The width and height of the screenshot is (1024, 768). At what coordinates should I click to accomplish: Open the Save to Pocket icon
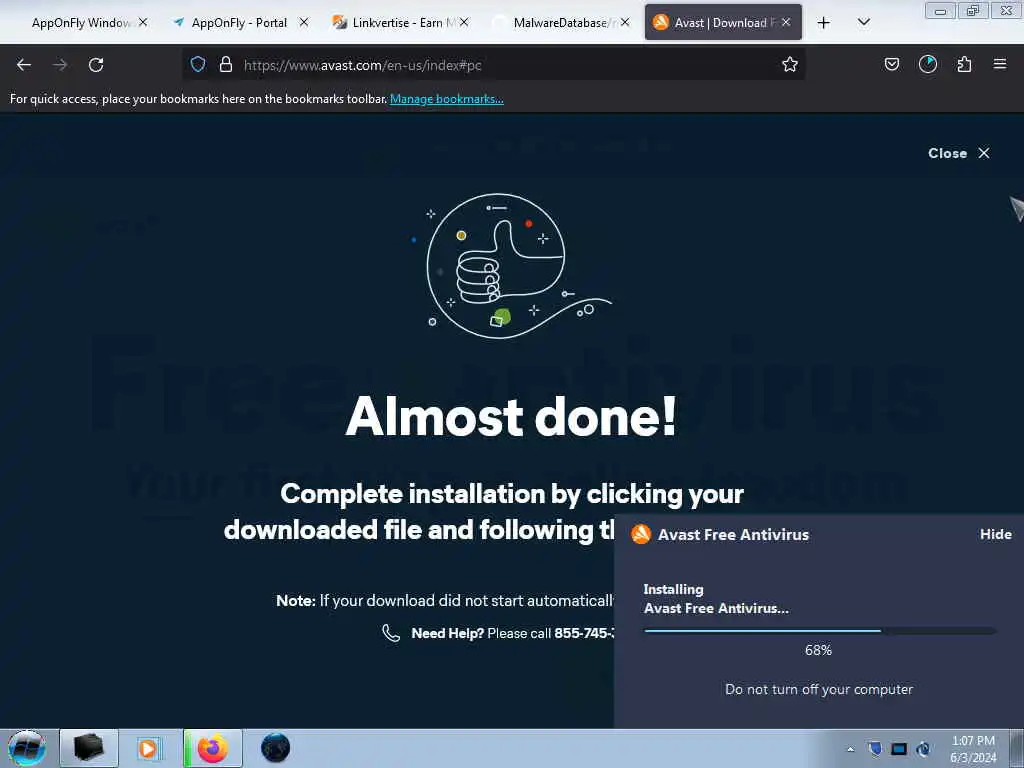click(x=891, y=64)
